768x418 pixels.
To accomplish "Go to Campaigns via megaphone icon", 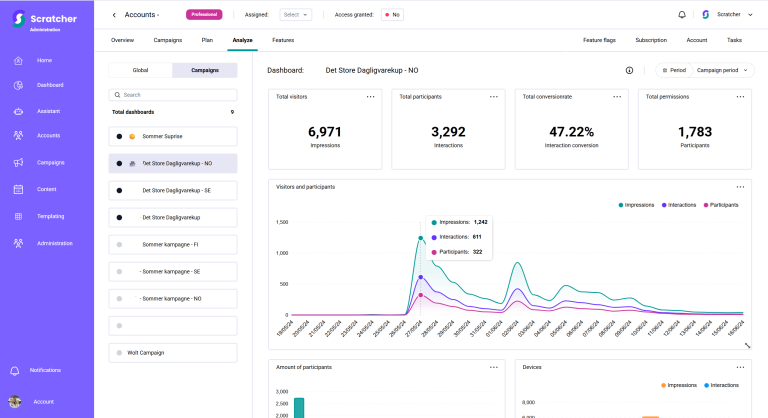I will tap(19, 162).
